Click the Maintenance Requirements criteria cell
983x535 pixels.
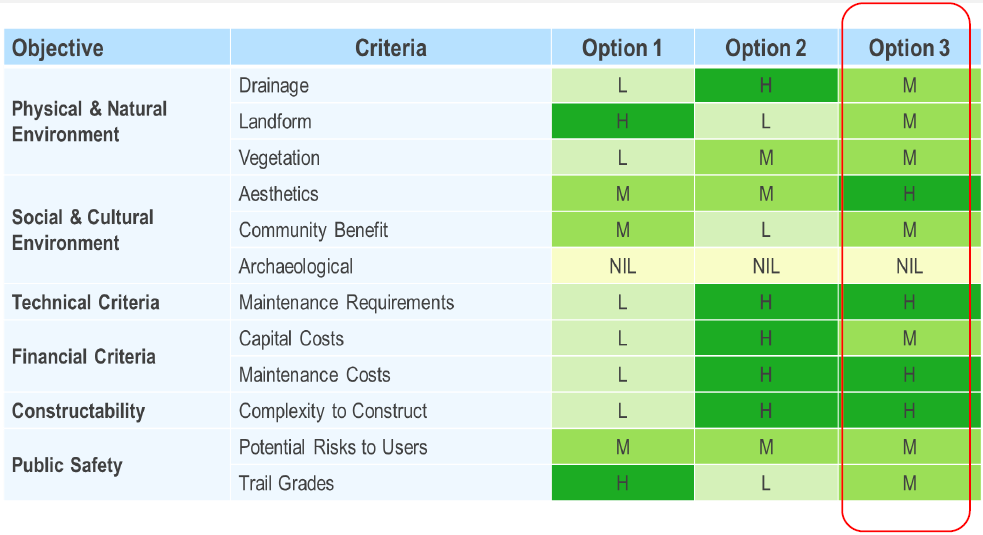(346, 303)
